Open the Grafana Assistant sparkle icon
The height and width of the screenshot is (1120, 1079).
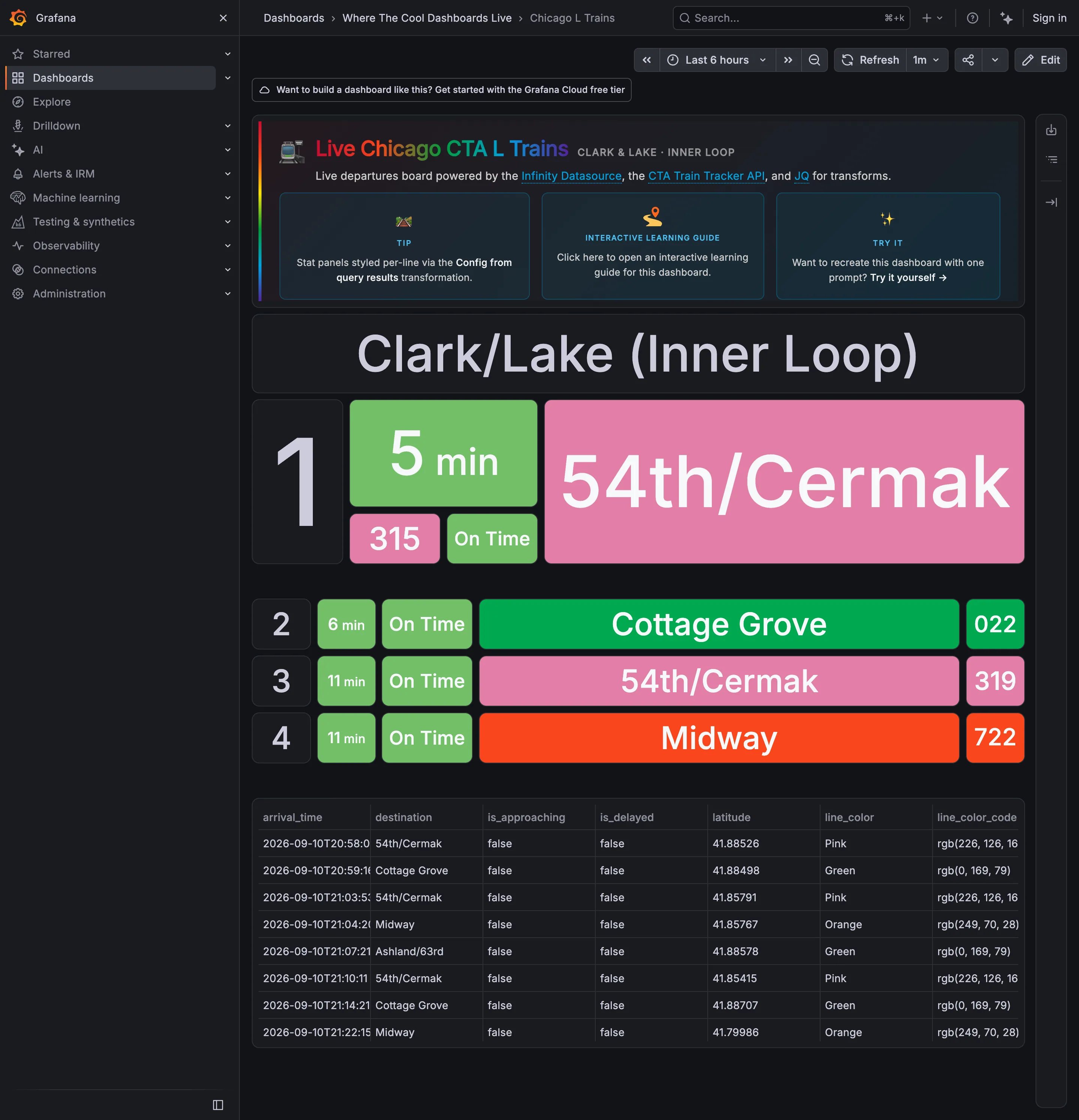click(x=1006, y=18)
